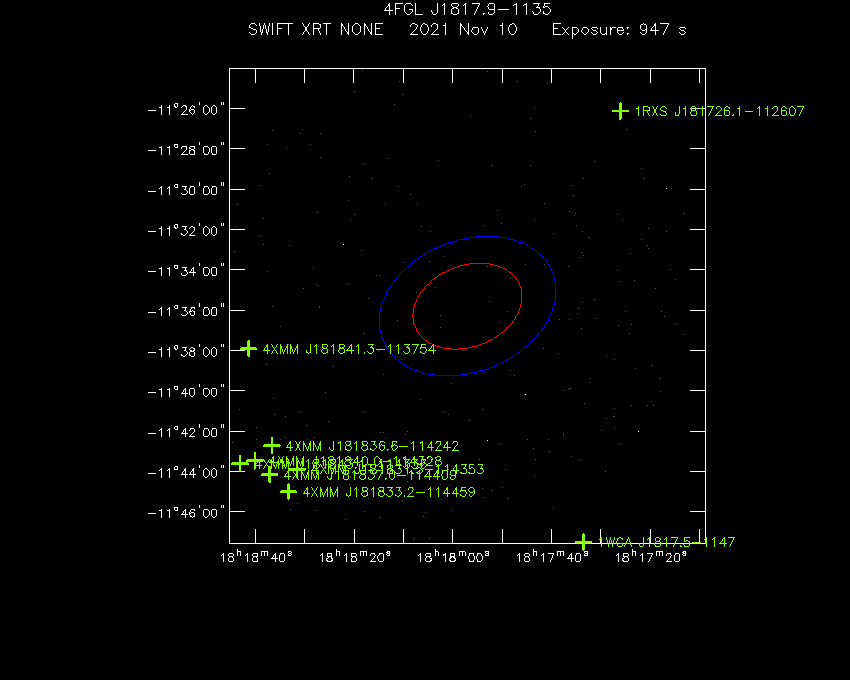Click the -11°40'00" declination axis label

click(186, 392)
